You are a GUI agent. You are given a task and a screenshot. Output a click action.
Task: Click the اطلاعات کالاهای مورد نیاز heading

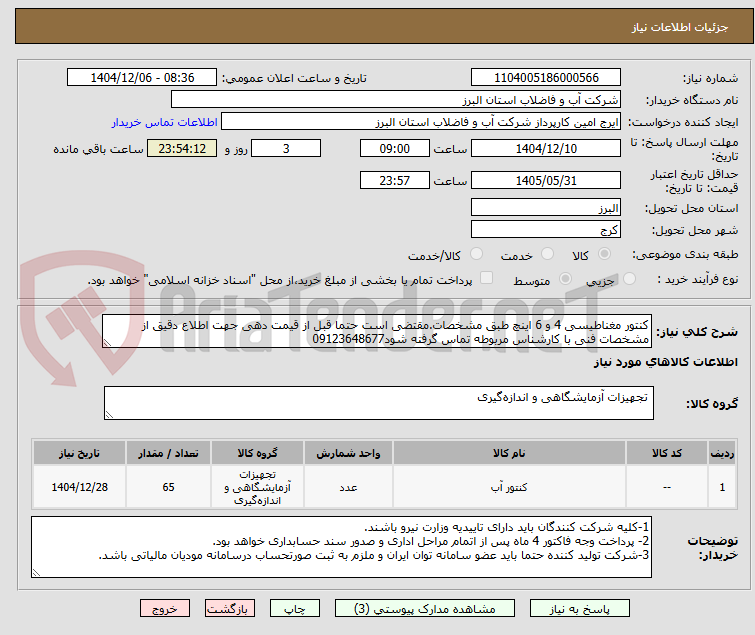665,362
